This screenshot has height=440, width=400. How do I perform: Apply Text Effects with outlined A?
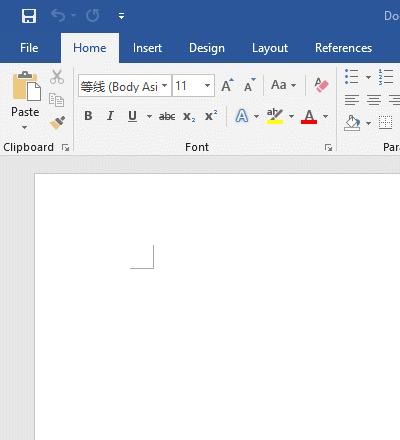coord(242,116)
